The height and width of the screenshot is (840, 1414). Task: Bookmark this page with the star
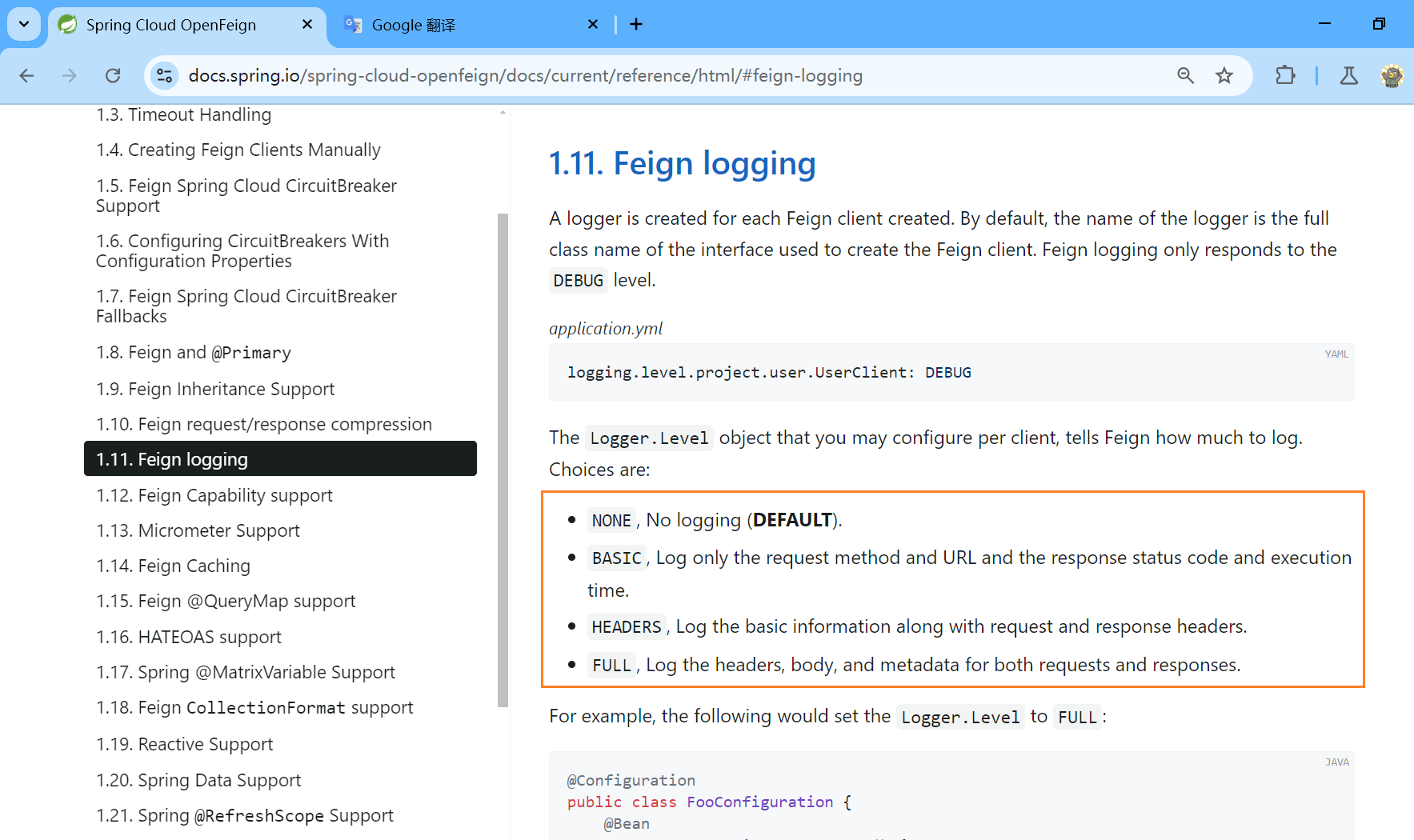coord(1224,75)
